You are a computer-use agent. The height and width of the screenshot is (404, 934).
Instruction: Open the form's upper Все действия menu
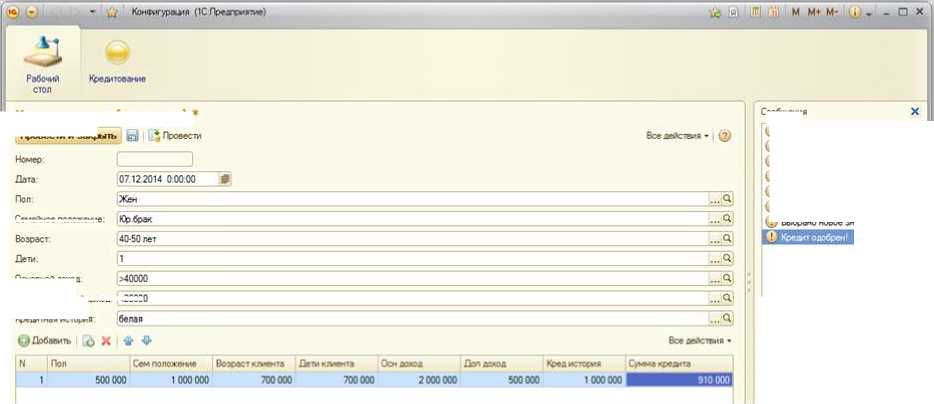click(x=678, y=136)
